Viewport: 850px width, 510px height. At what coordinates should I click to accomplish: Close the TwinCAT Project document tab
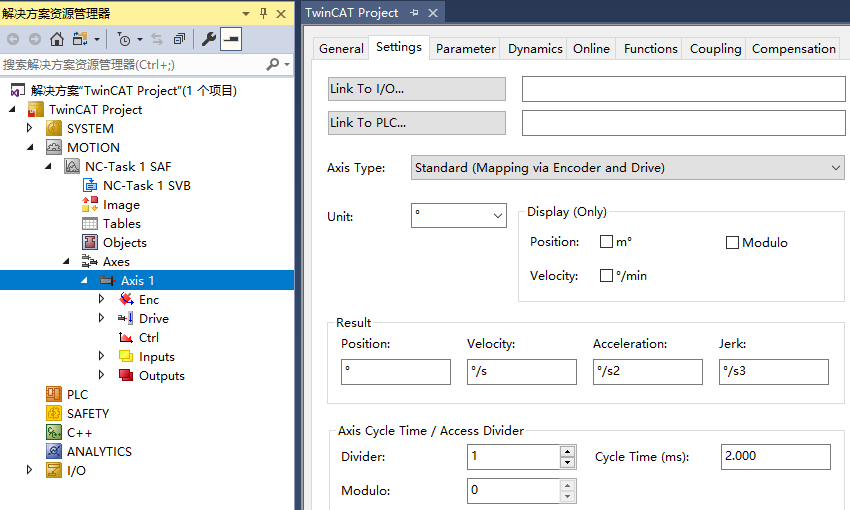click(x=433, y=12)
